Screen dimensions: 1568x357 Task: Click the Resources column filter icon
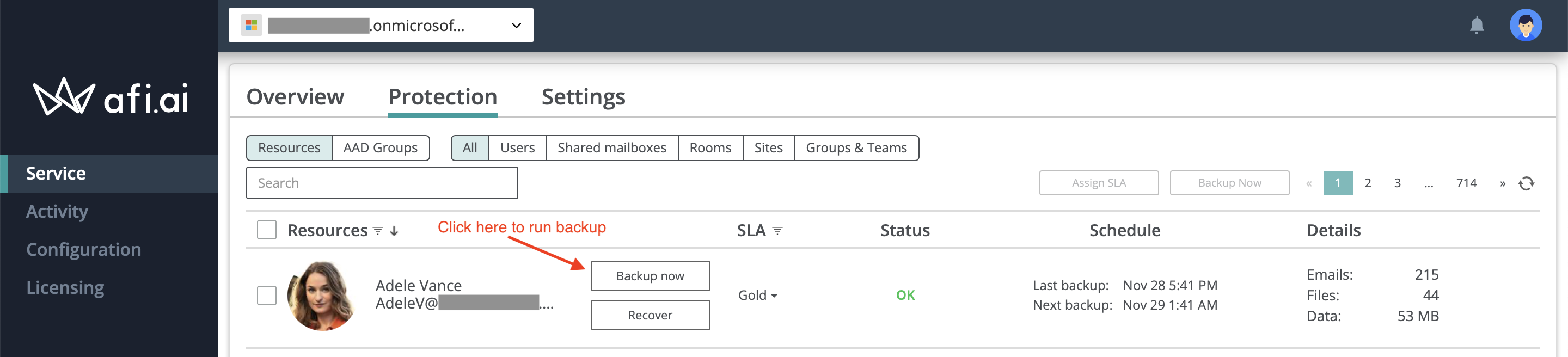pyautogui.click(x=377, y=231)
